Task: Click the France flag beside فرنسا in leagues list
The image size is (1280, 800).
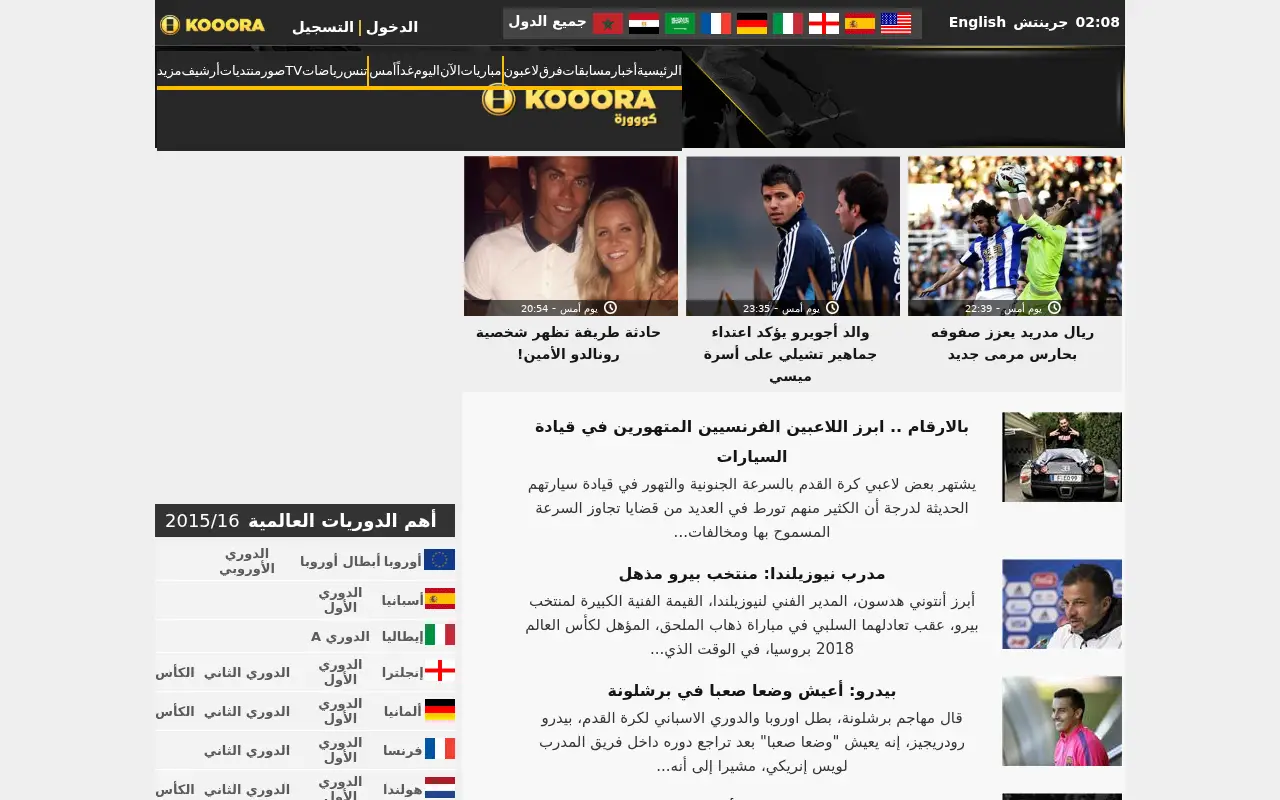Action: [439, 749]
